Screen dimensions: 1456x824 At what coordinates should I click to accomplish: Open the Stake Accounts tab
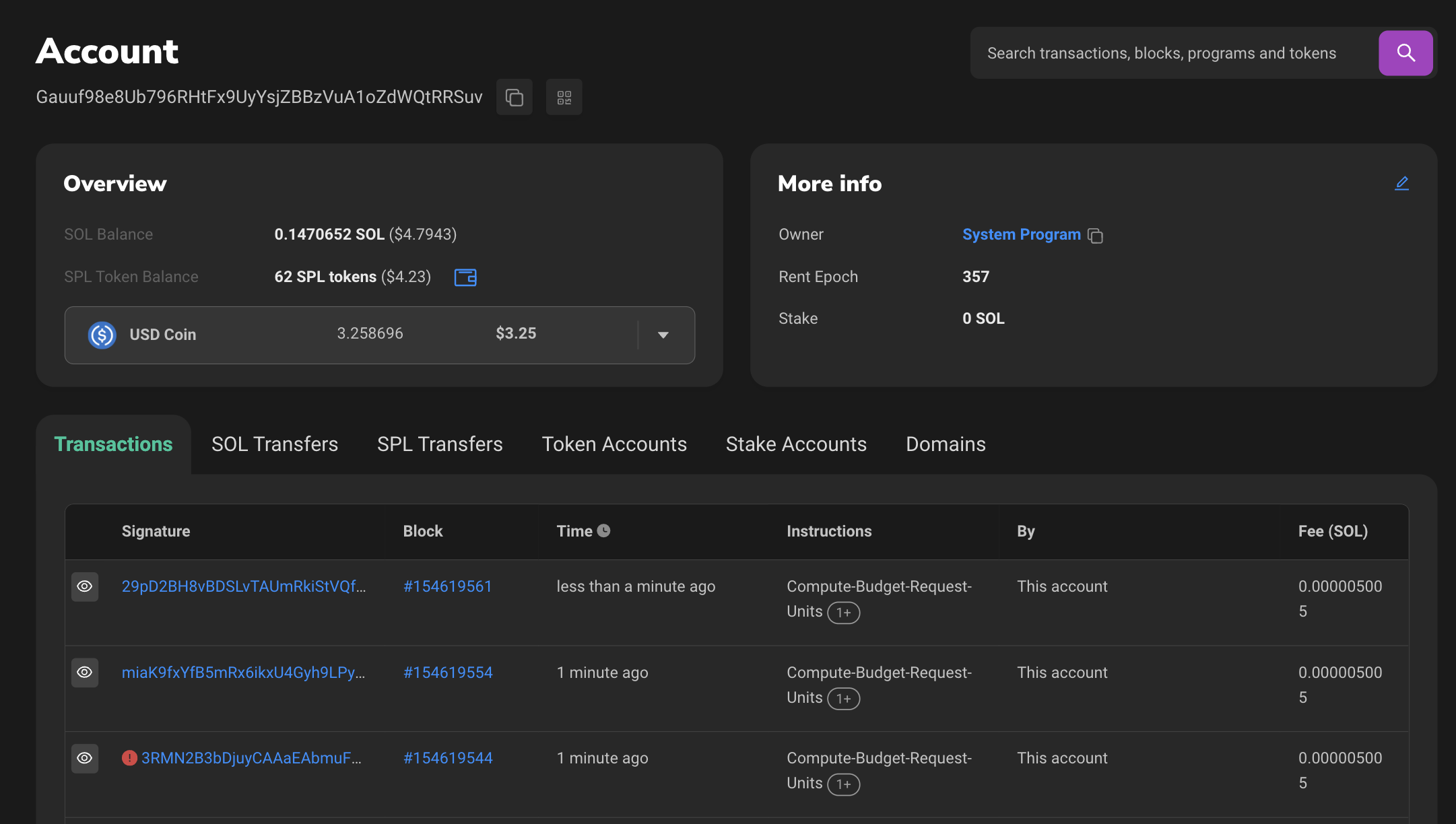[796, 444]
